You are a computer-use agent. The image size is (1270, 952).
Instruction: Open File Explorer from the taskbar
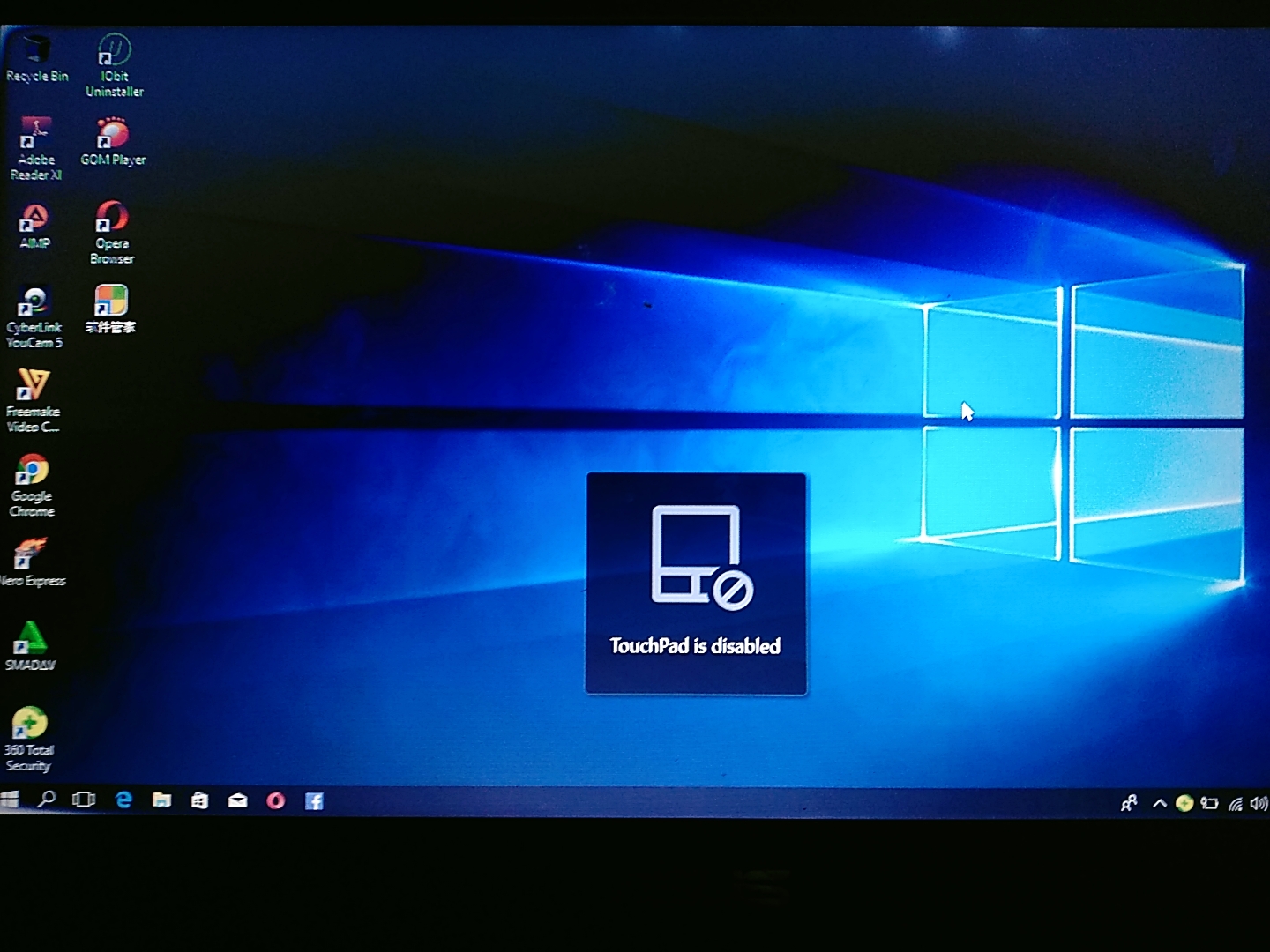(161, 800)
